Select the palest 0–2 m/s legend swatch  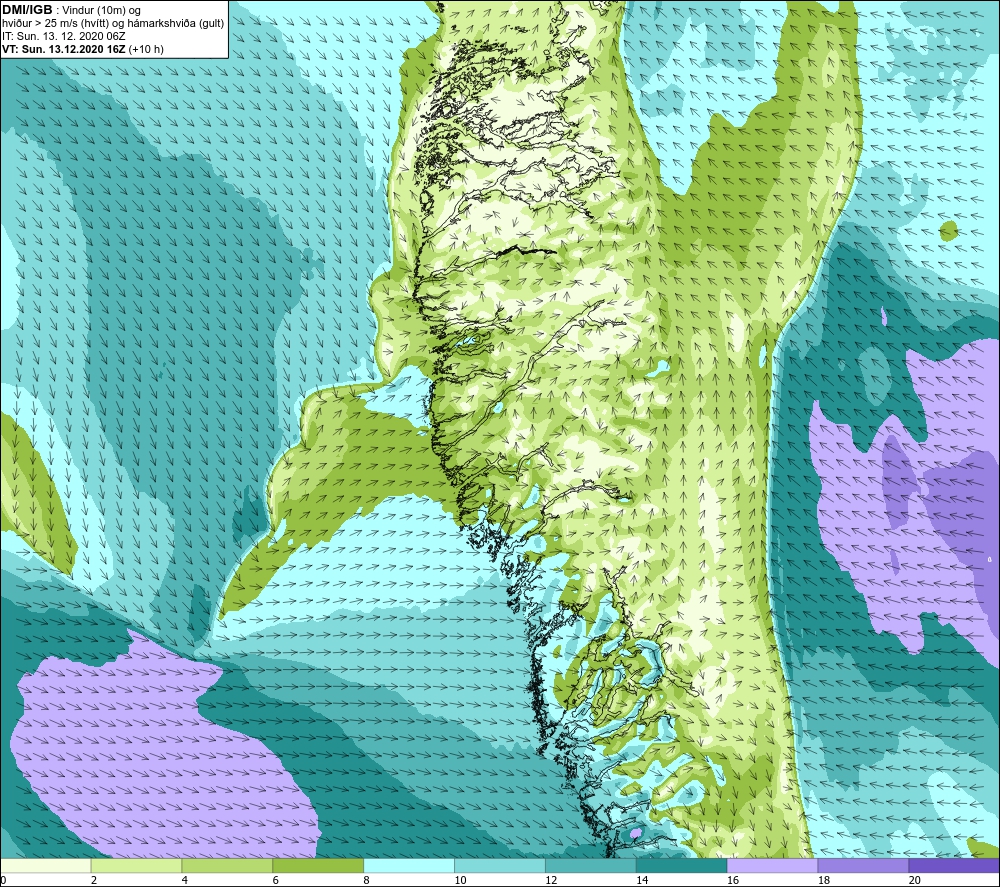coord(46,865)
